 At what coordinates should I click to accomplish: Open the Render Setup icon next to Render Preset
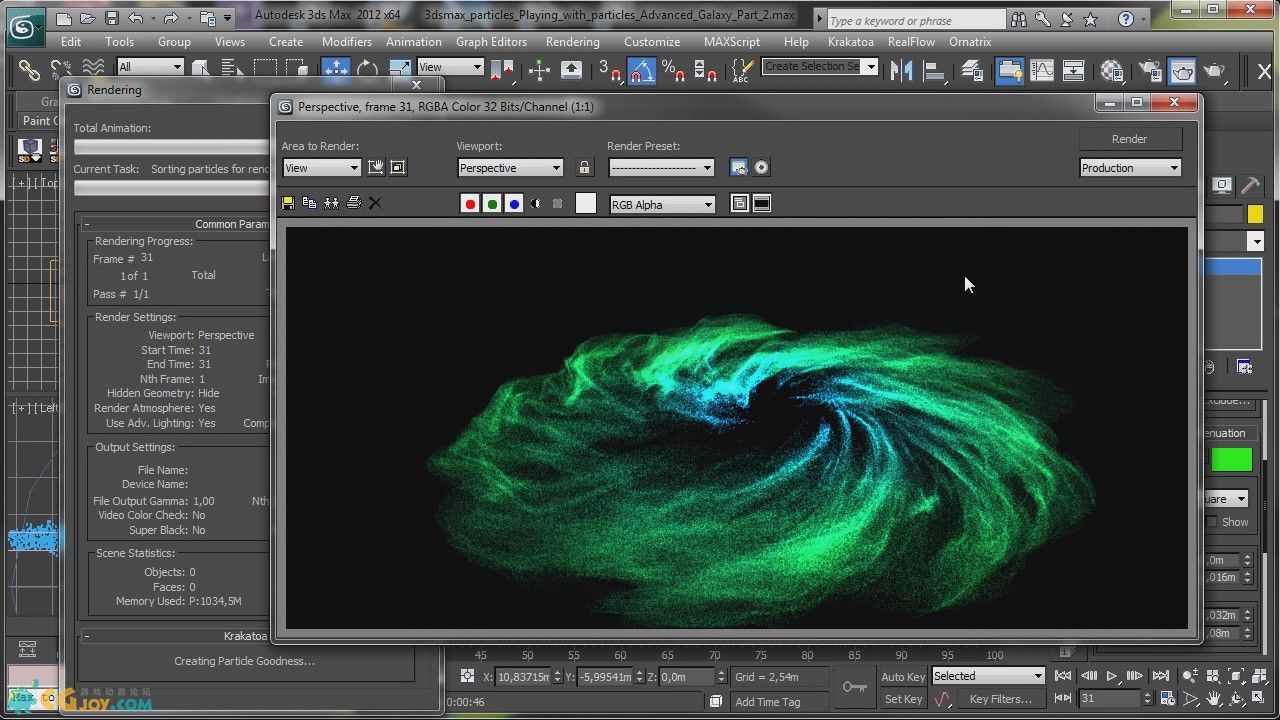click(739, 167)
